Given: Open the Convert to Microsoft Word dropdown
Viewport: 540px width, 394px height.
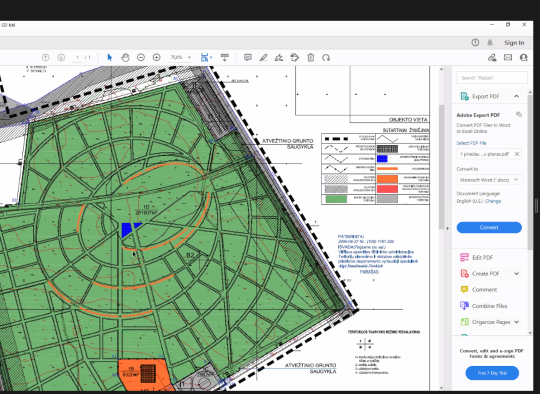Looking at the screenshot, I should (489, 180).
